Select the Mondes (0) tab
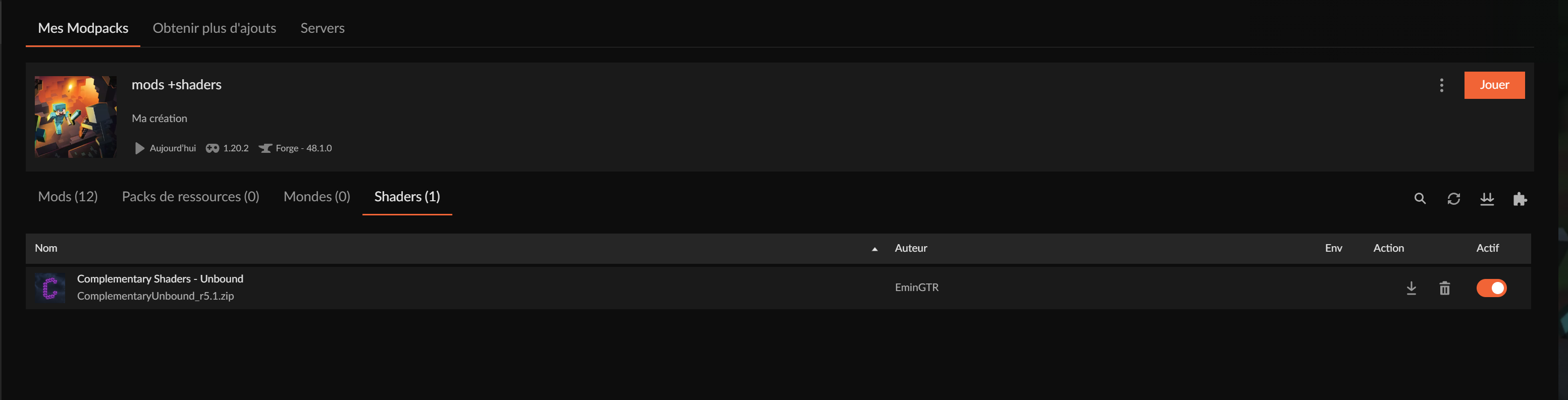1568x400 pixels. coord(317,197)
